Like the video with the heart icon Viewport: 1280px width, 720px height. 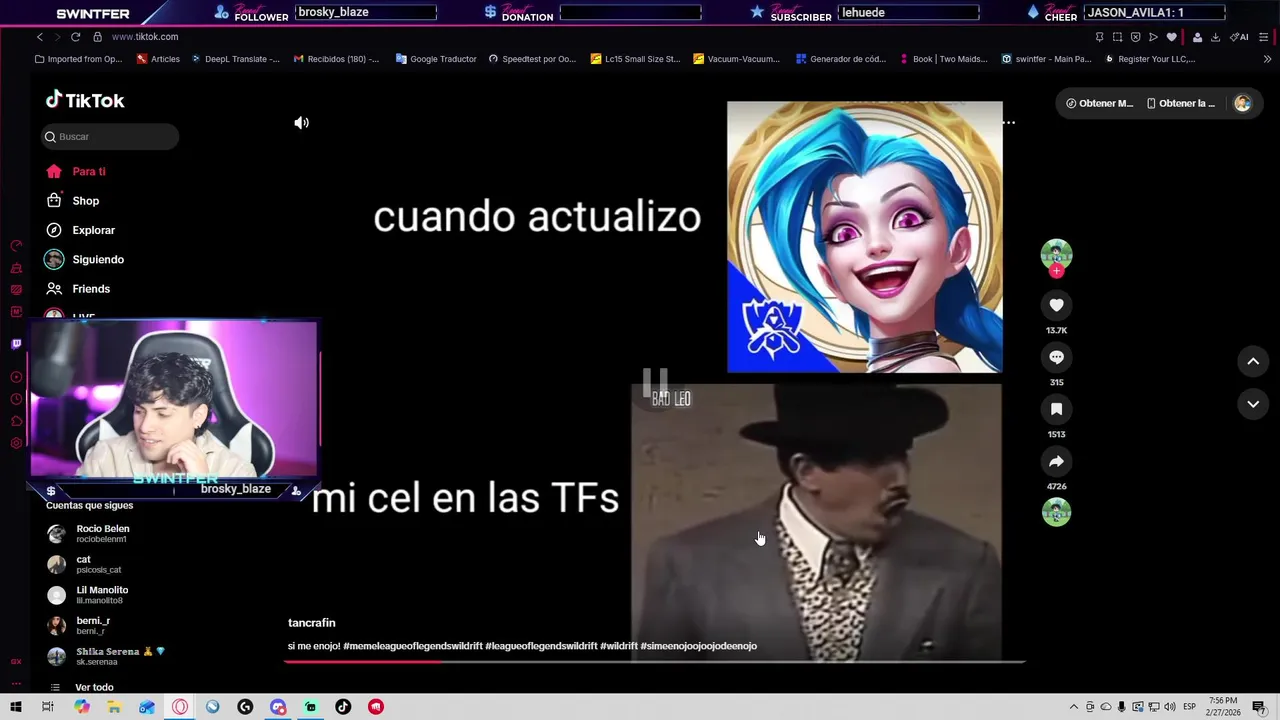coord(1056,305)
